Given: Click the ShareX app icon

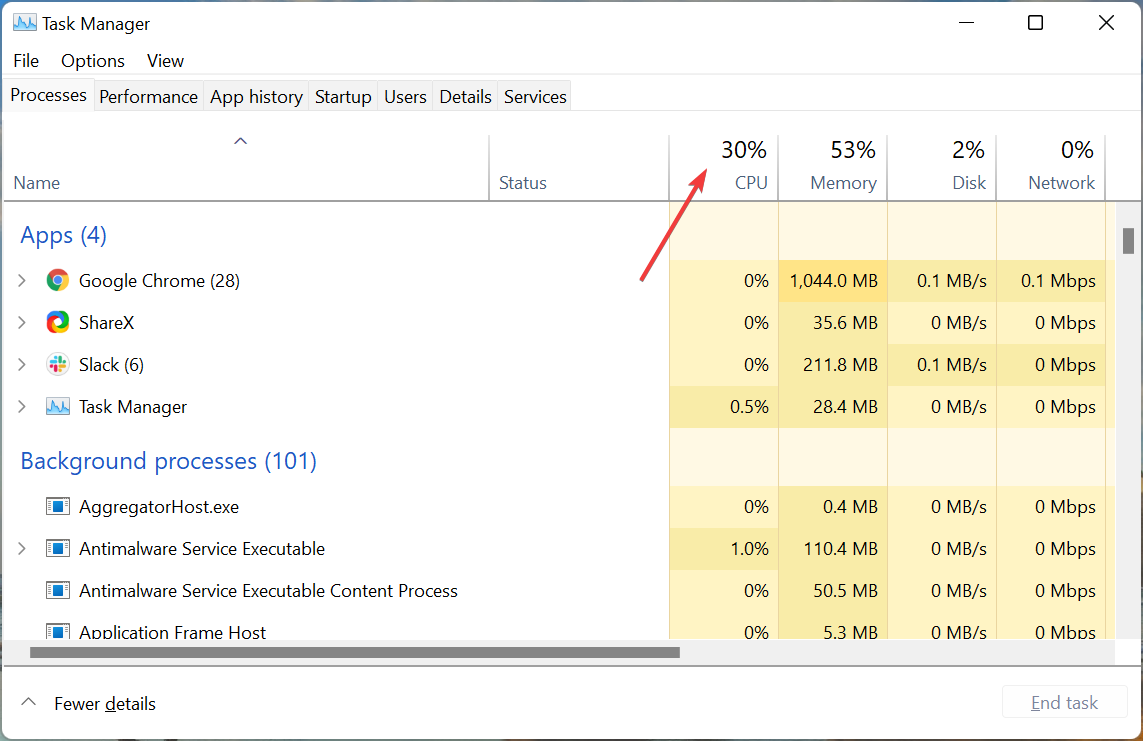Looking at the screenshot, I should (x=58, y=322).
